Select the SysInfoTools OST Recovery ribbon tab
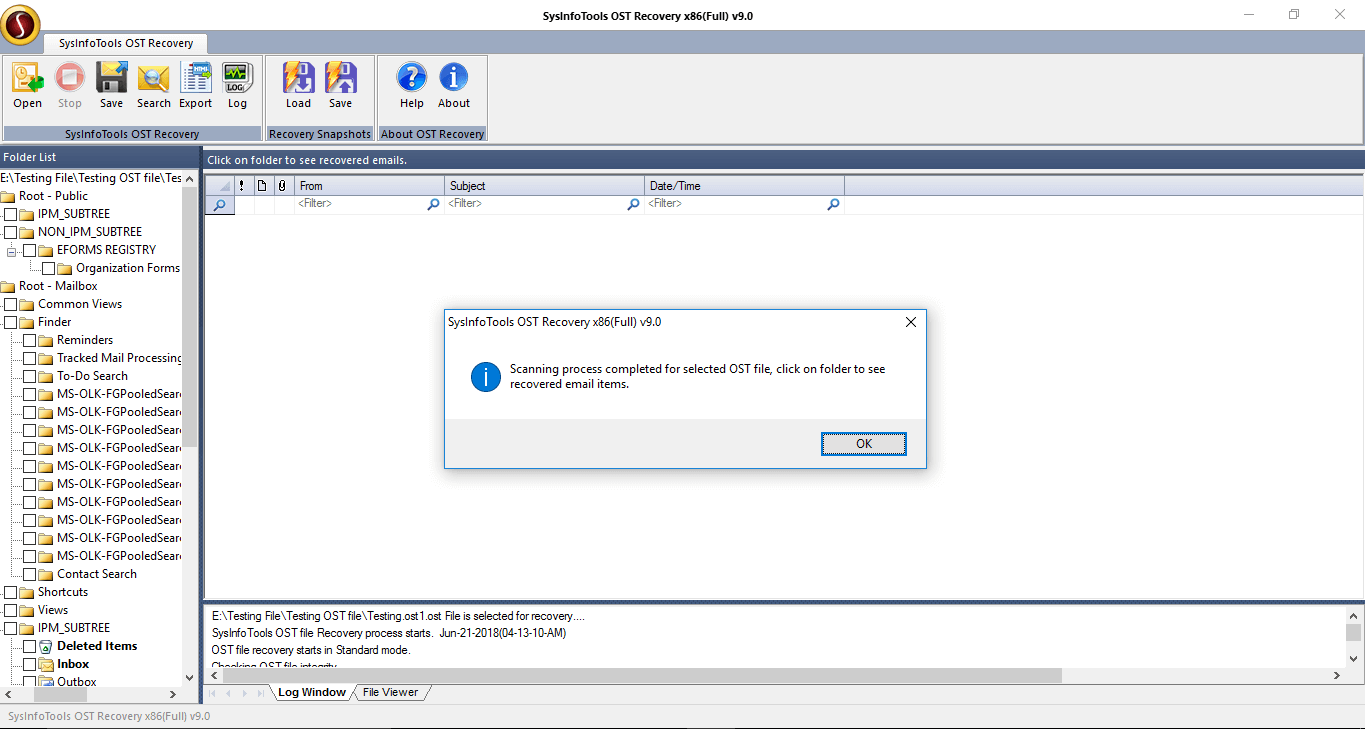The width and height of the screenshot is (1365, 729). 126,43
